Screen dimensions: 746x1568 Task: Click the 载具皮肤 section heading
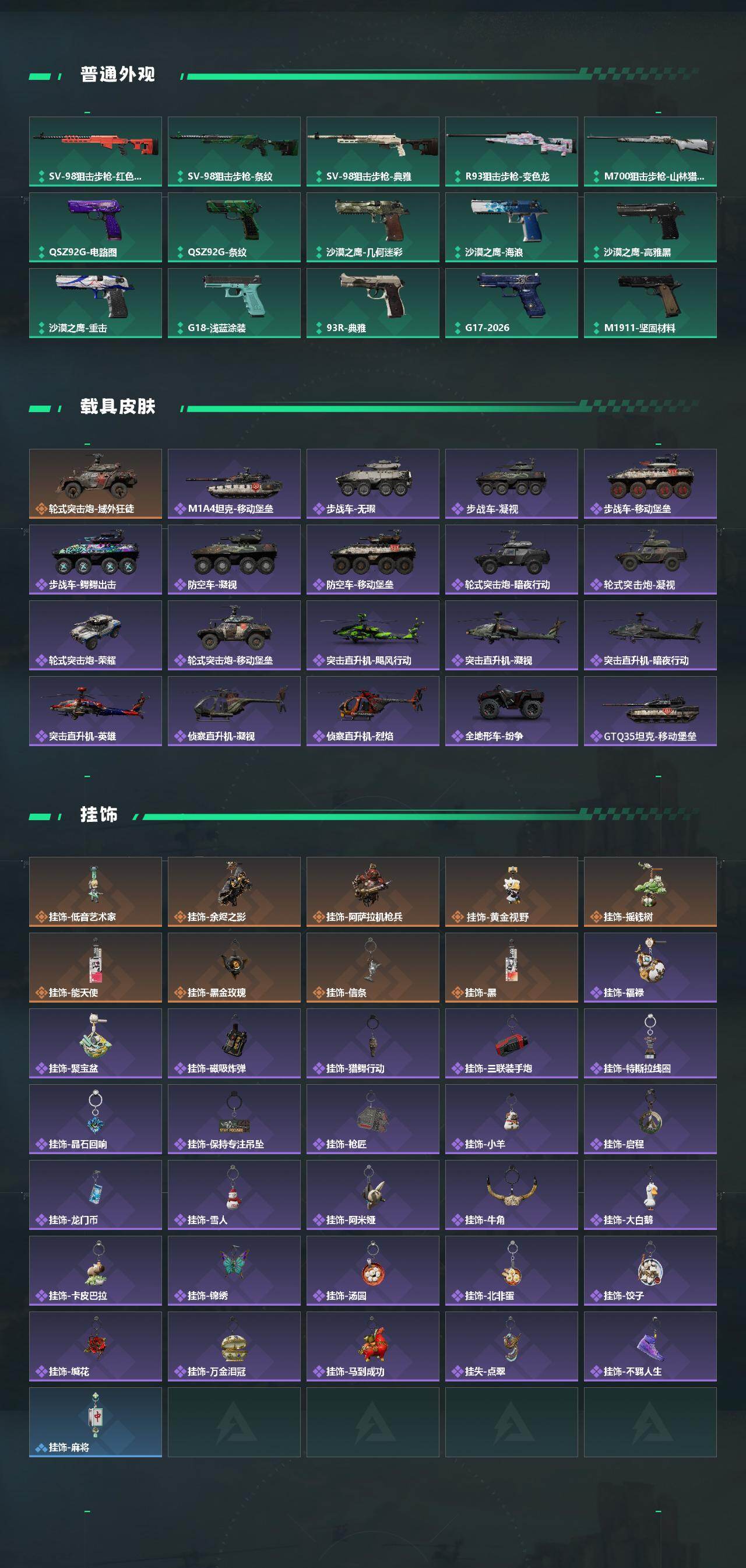click(118, 407)
